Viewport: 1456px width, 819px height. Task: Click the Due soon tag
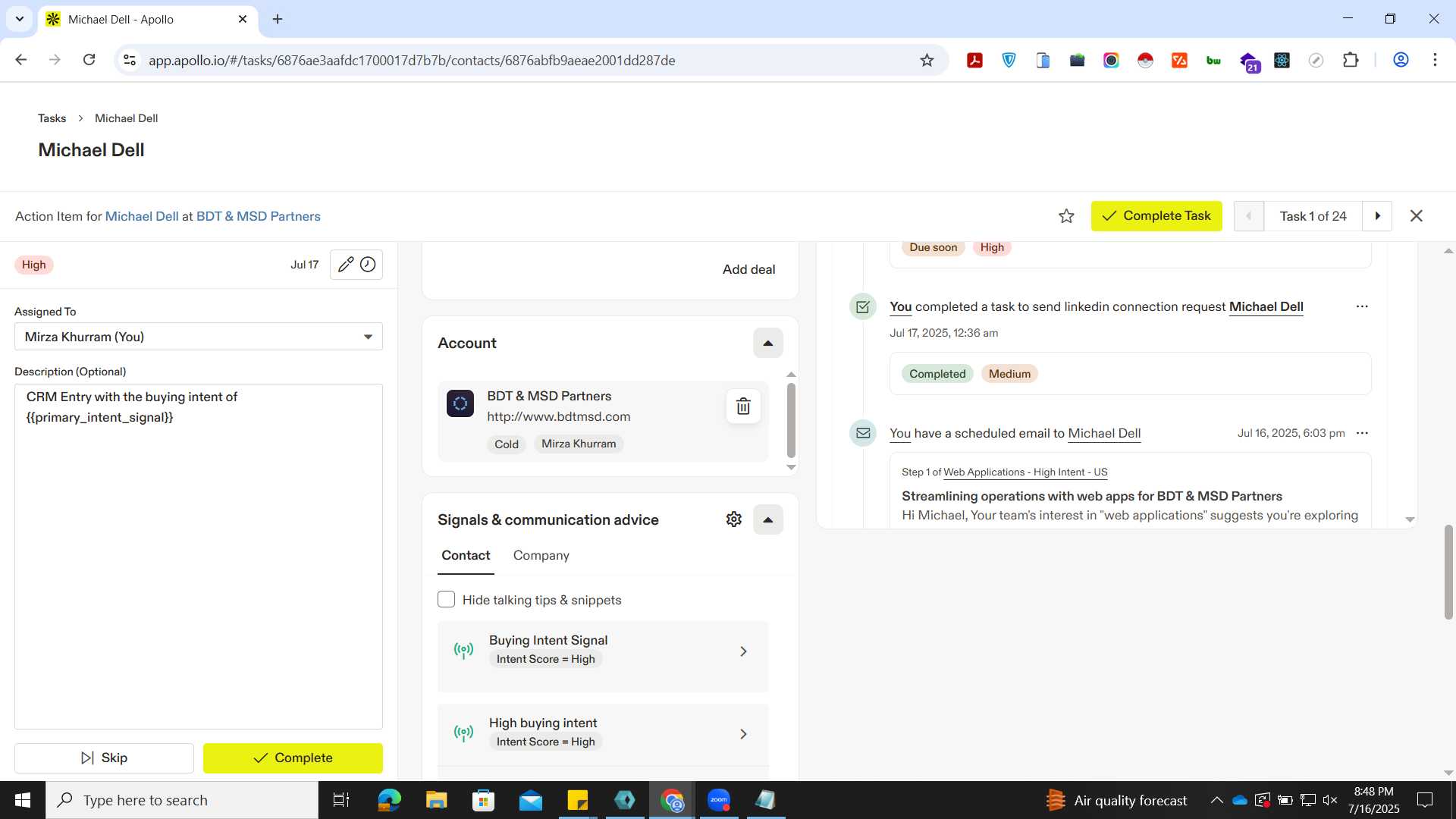point(933,247)
